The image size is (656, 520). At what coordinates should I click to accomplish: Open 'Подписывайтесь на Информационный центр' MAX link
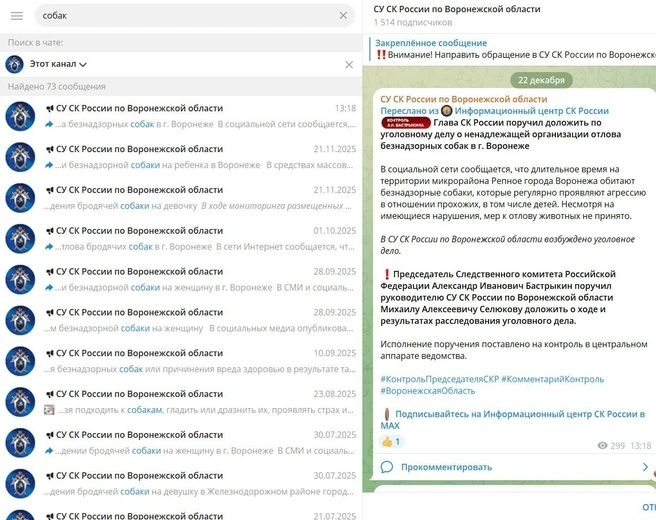pos(512,420)
